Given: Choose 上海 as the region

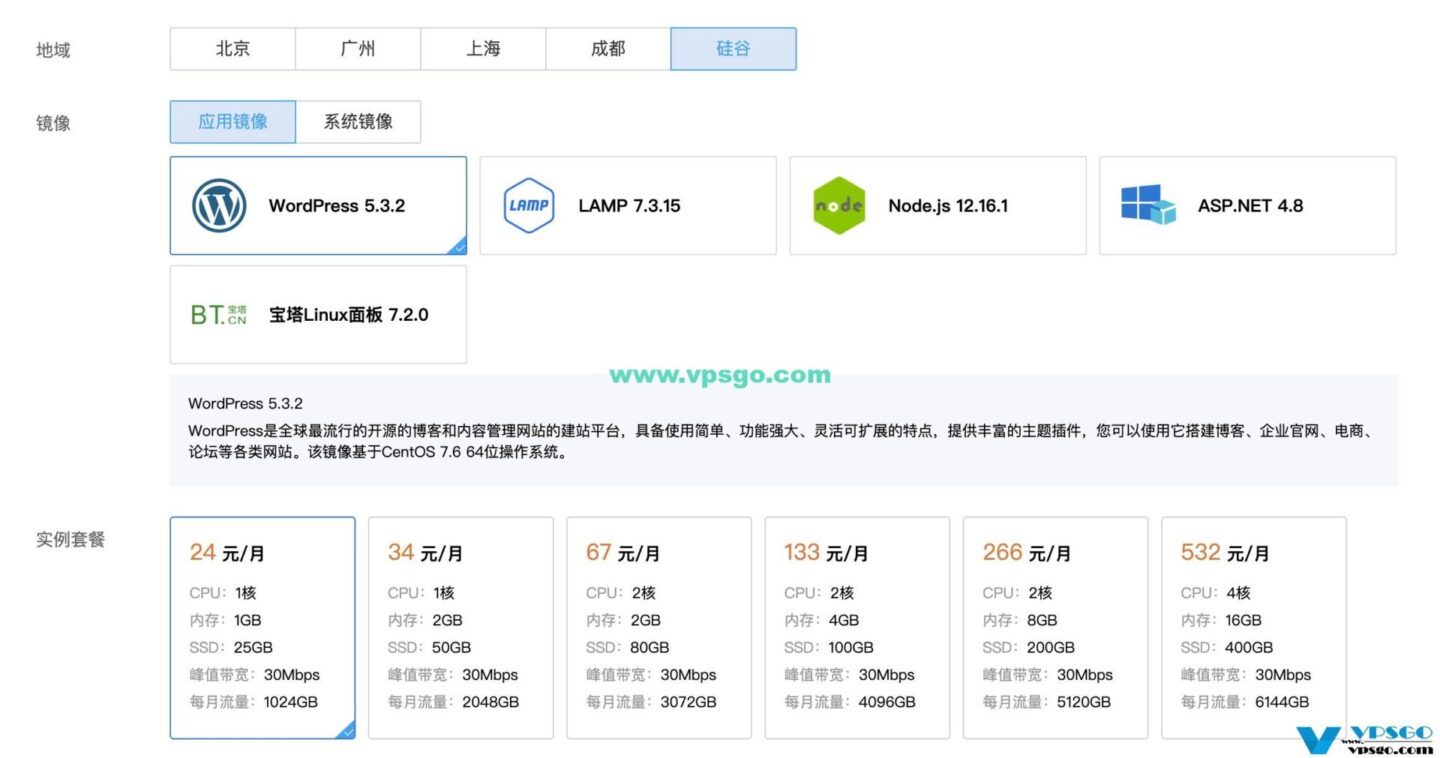Looking at the screenshot, I should 483,49.
